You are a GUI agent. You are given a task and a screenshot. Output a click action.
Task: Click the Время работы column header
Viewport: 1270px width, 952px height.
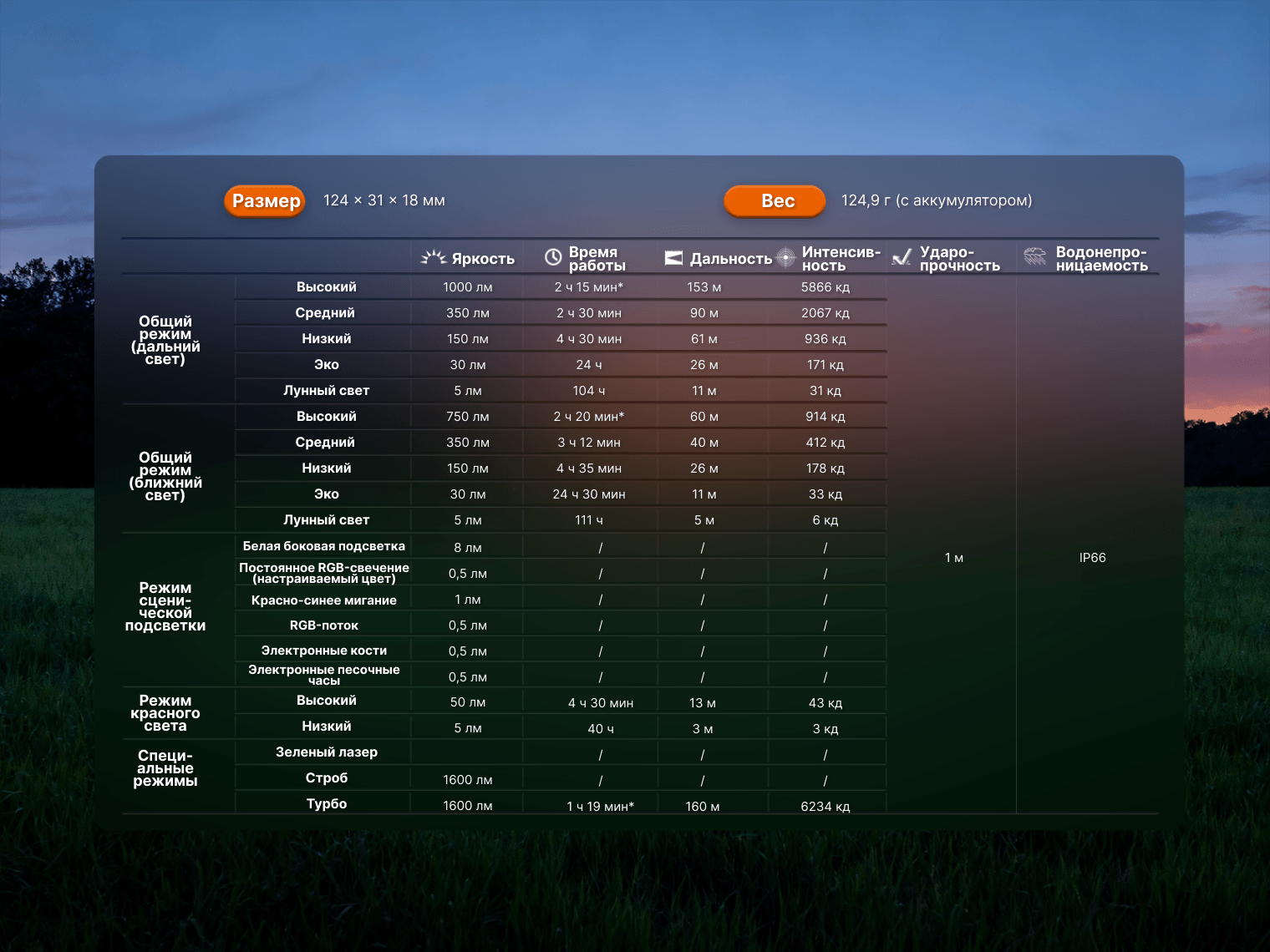[x=597, y=259]
